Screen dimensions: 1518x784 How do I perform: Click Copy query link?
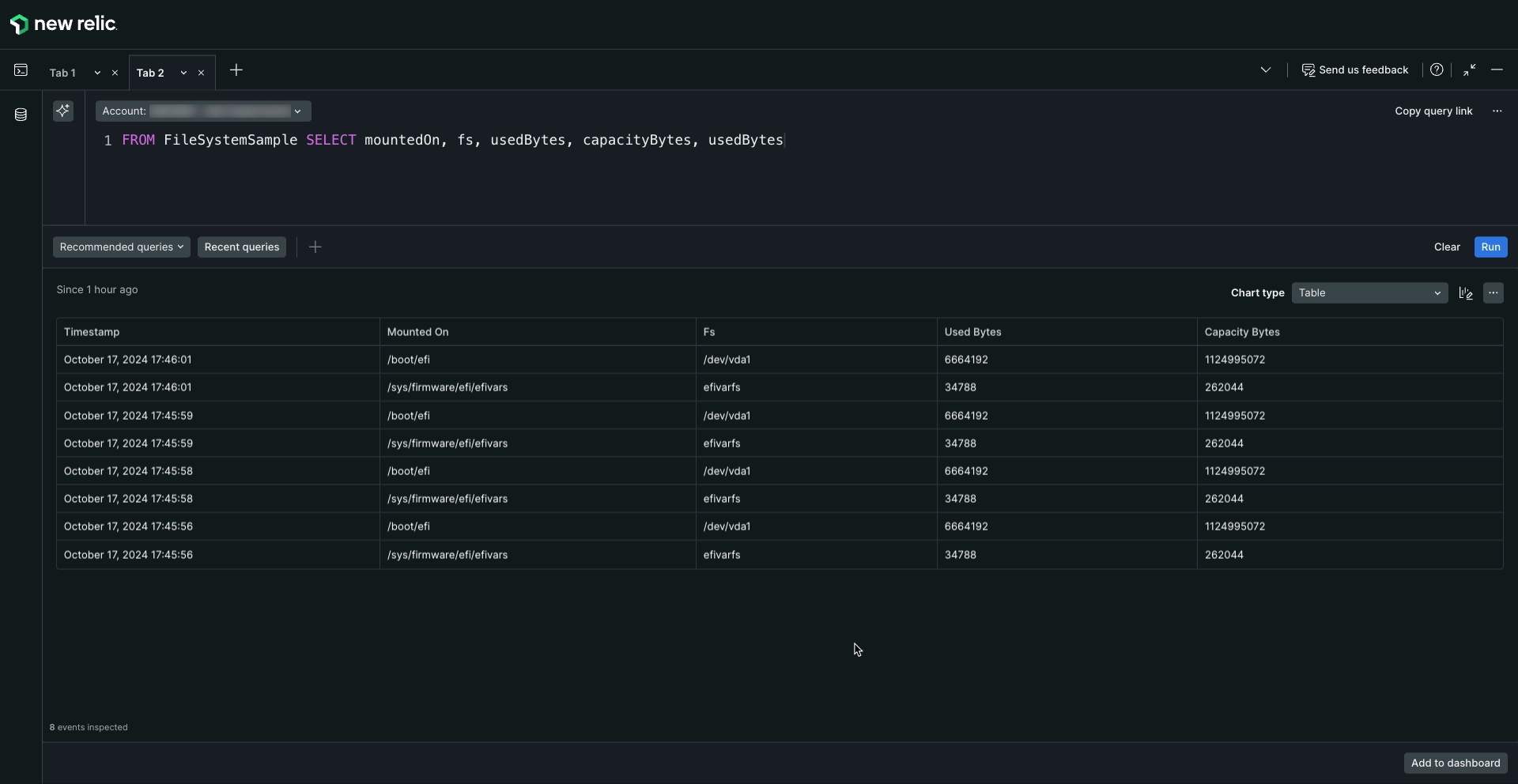tap(1433, 111)
